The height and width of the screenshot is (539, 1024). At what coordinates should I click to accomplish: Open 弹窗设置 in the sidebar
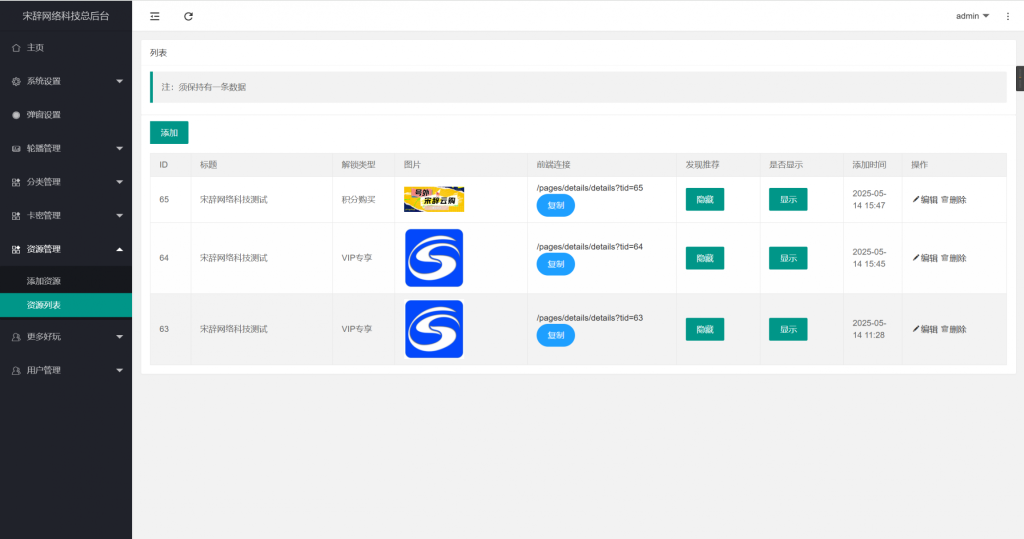pos(44,115)
